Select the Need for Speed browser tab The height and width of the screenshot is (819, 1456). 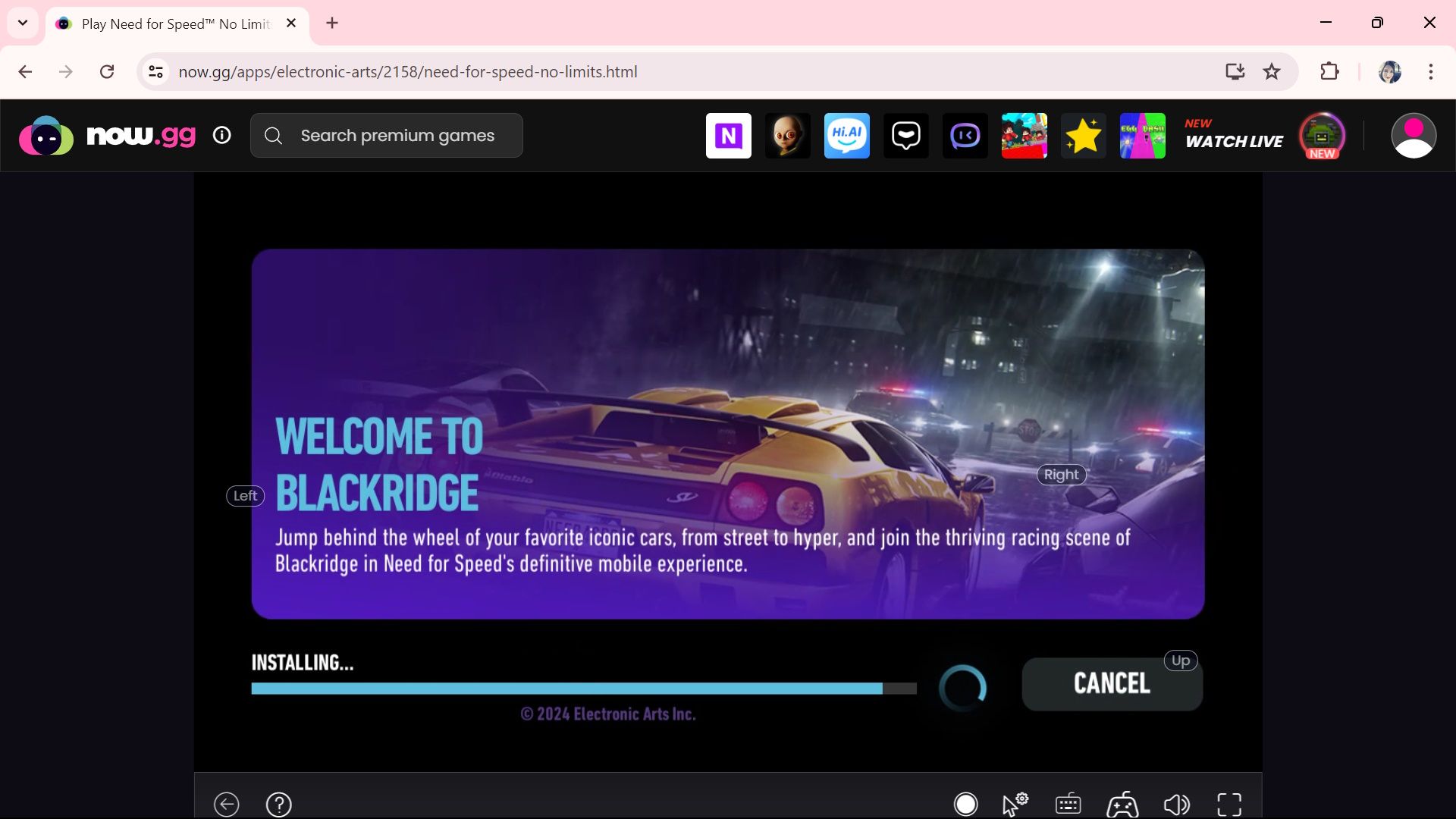click(x=177, y=24)
